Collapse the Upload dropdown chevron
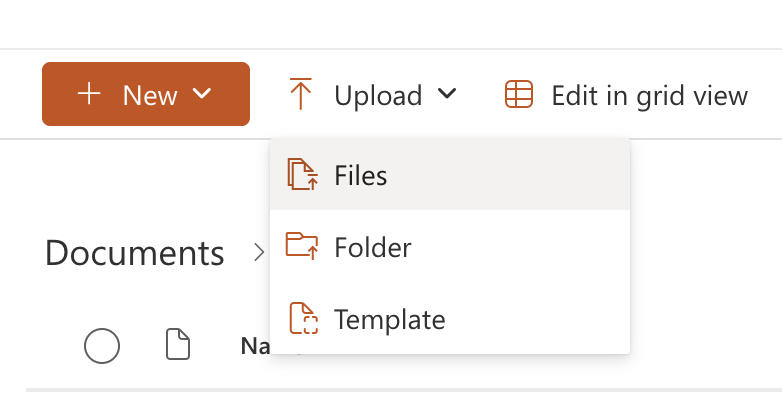The height and width of the screenshot is (414, 782). click(447, 94)
